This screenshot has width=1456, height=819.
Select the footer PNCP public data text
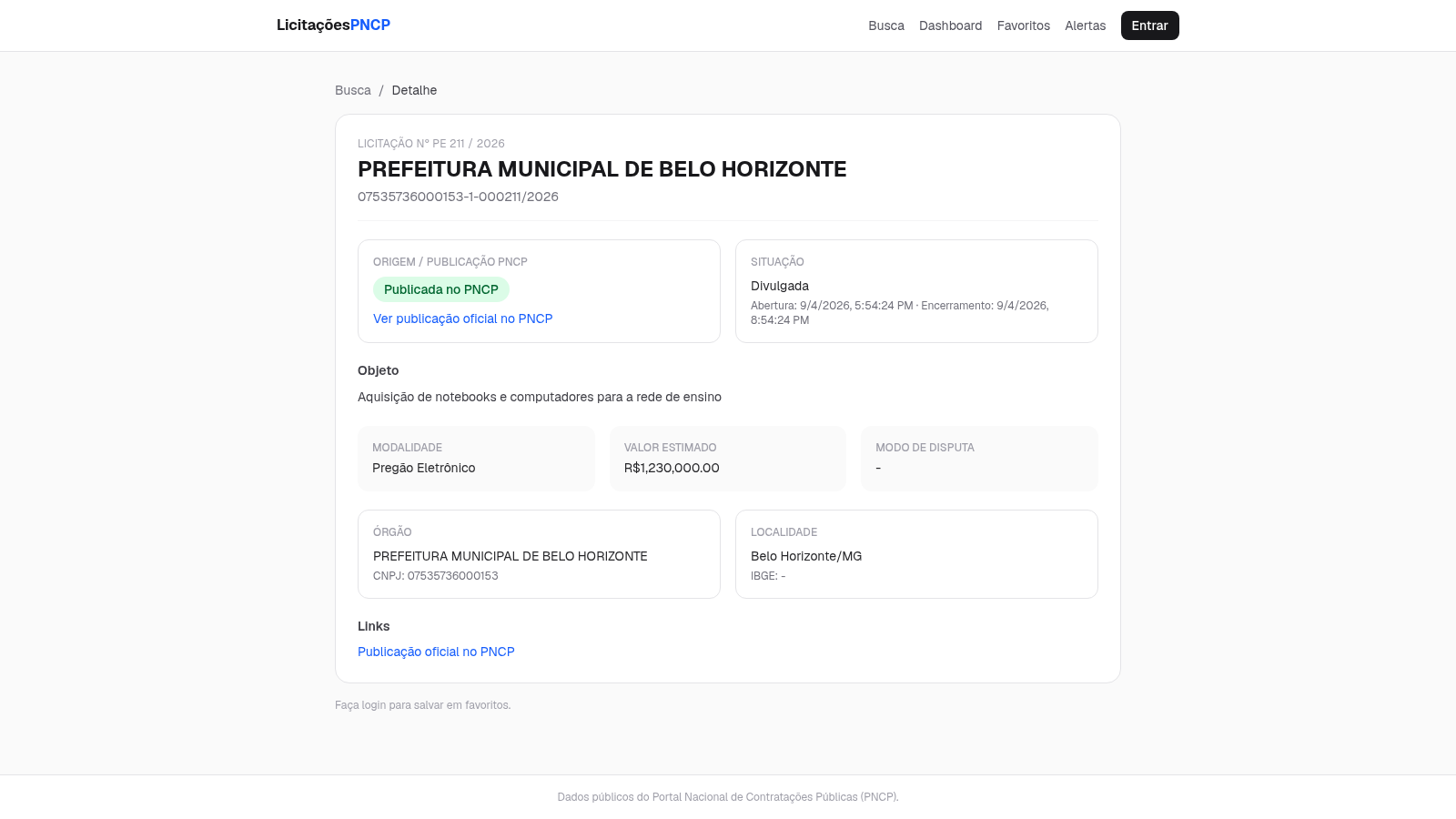tap(728, 797)
